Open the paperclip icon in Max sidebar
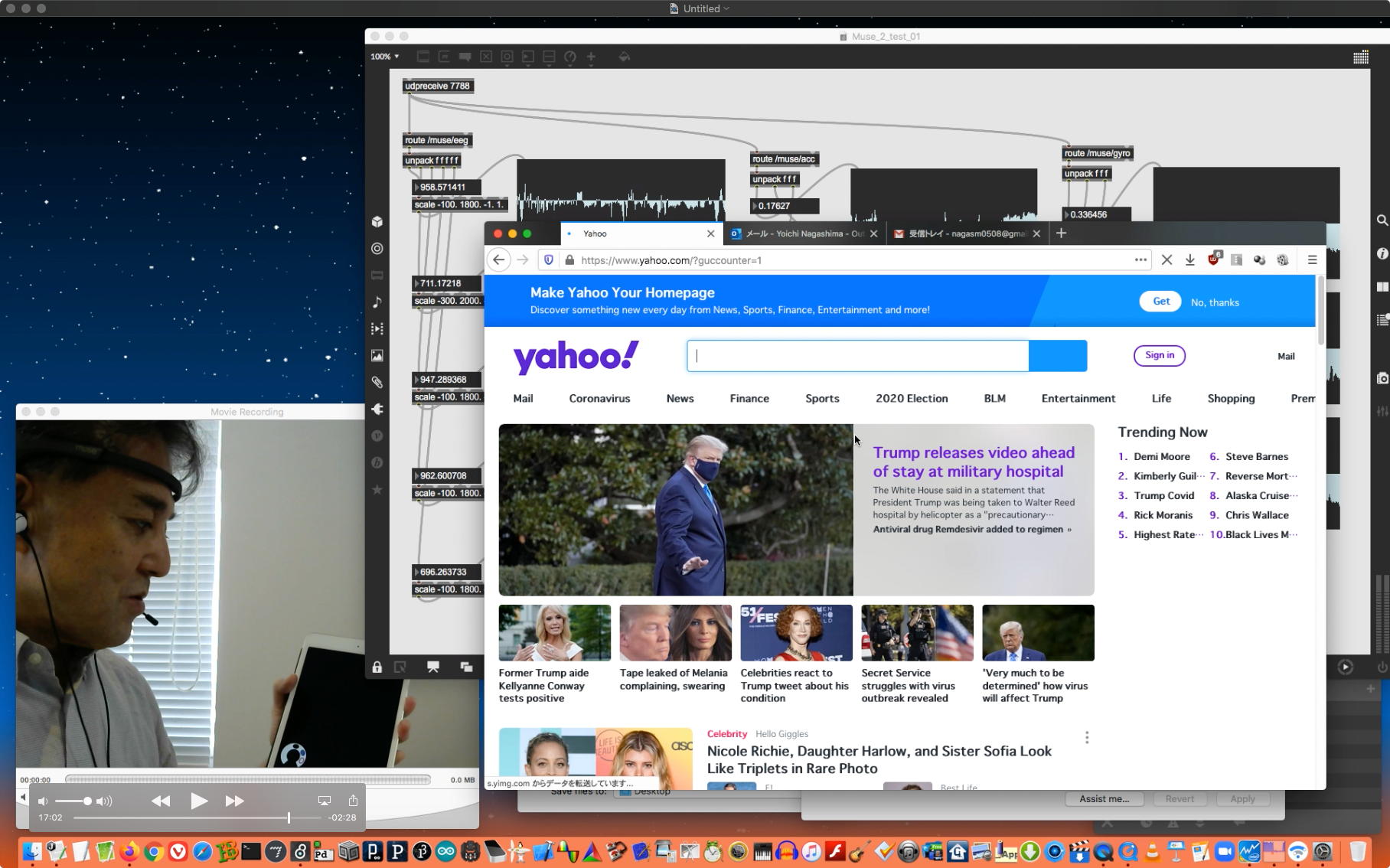The image size is (1390, 868). (x=377, y=383)
